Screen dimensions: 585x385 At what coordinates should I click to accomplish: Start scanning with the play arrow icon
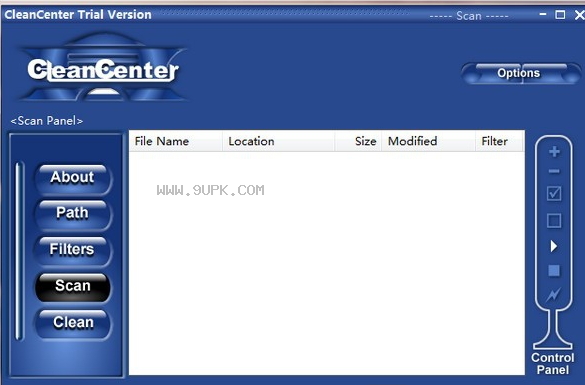pyautogui.click(x=554, y=246)
